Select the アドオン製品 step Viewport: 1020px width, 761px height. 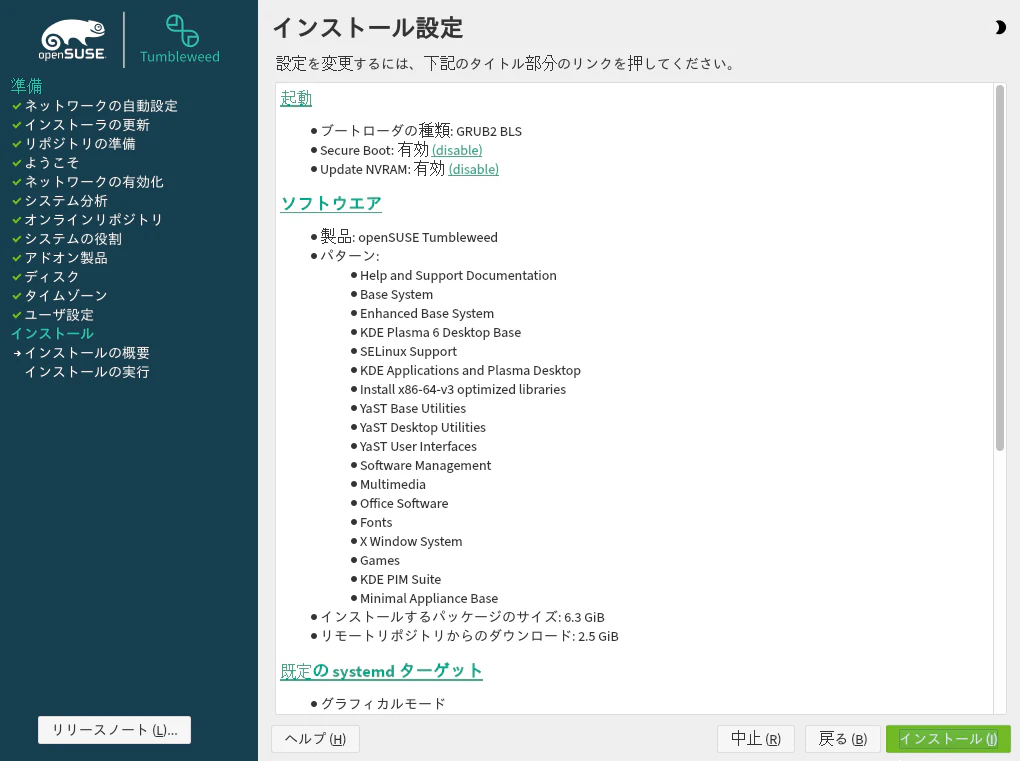(66, 258)
